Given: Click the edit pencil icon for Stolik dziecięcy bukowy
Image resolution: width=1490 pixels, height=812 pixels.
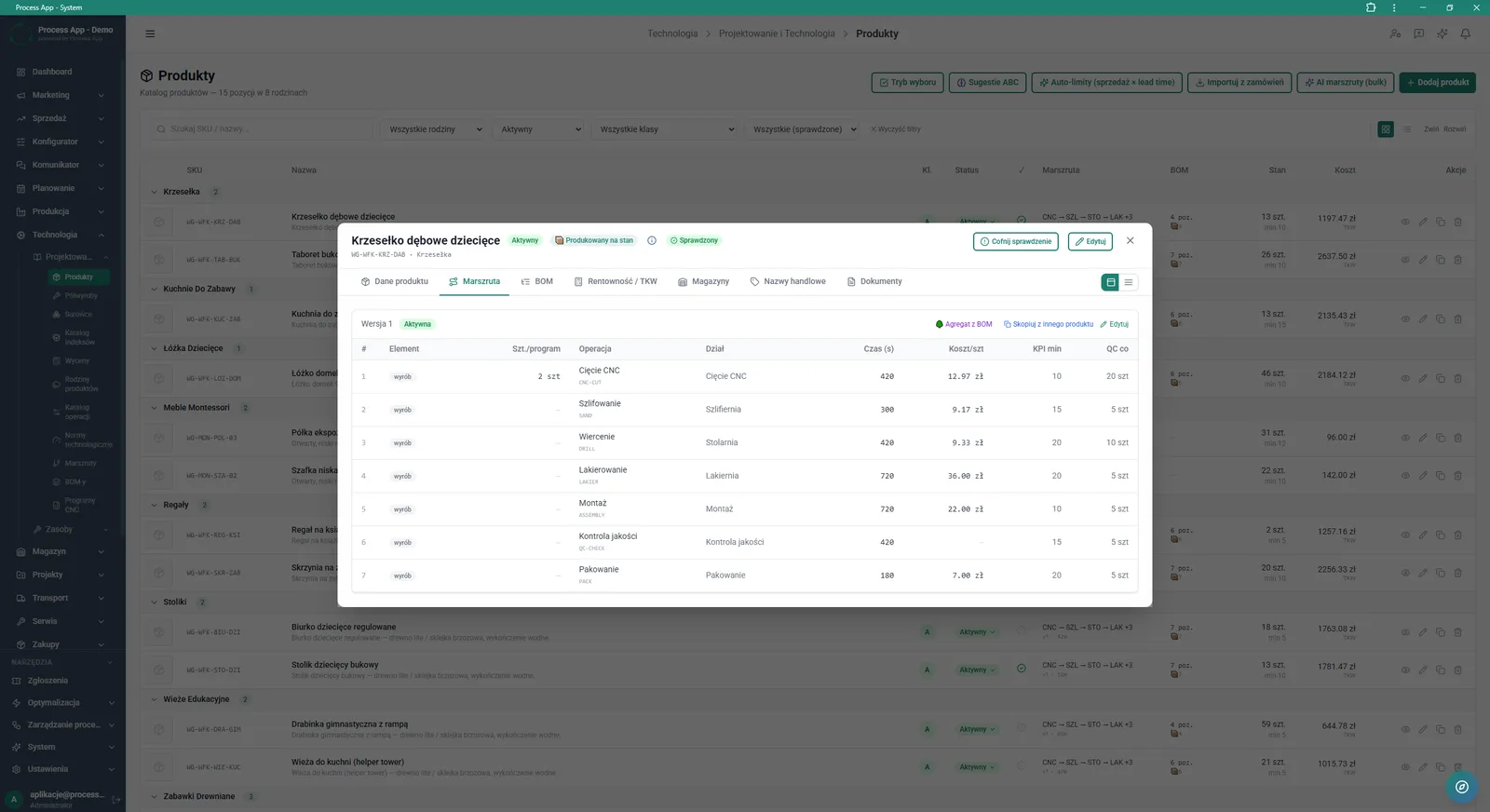Looking at the screenshot, I should tap(1423, 670).
